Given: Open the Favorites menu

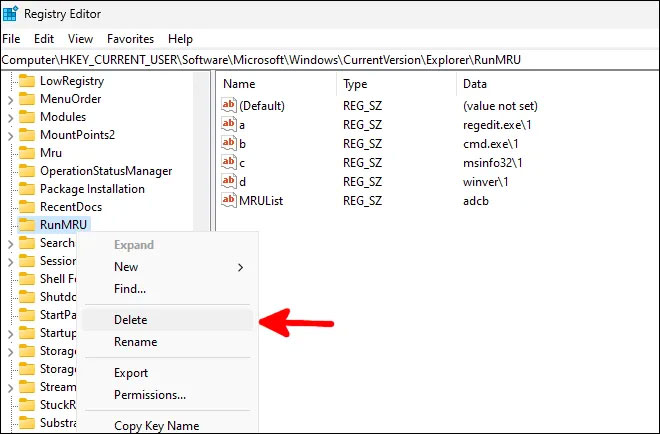Looking at the screenshot, I should pos(130,39).
